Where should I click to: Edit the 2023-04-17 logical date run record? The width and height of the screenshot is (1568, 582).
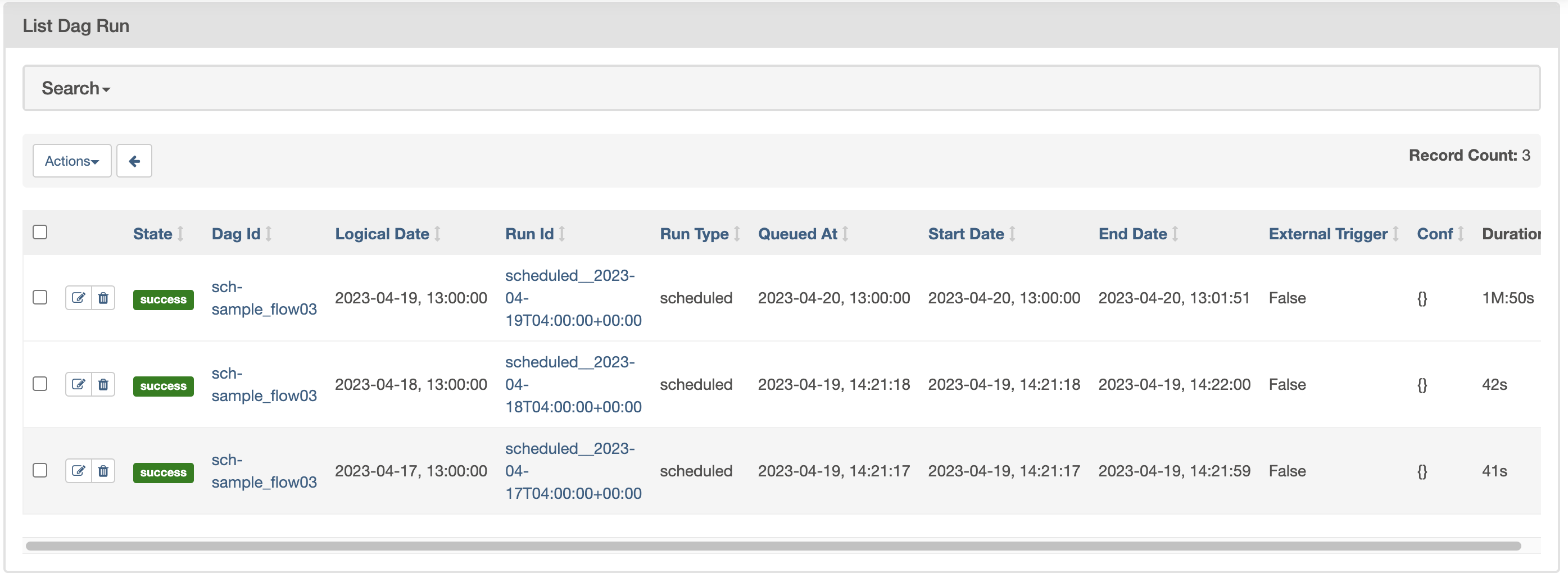pos(79,471)
